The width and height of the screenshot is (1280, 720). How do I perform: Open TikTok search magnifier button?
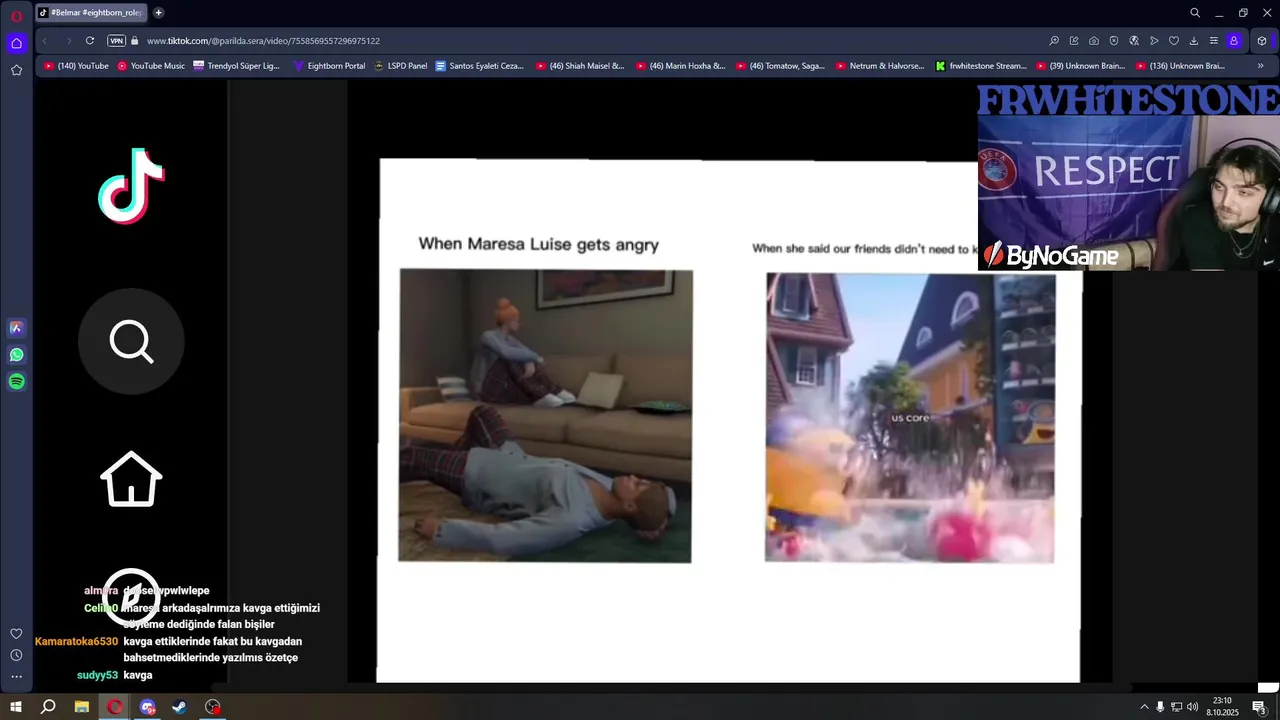[132, 342]
